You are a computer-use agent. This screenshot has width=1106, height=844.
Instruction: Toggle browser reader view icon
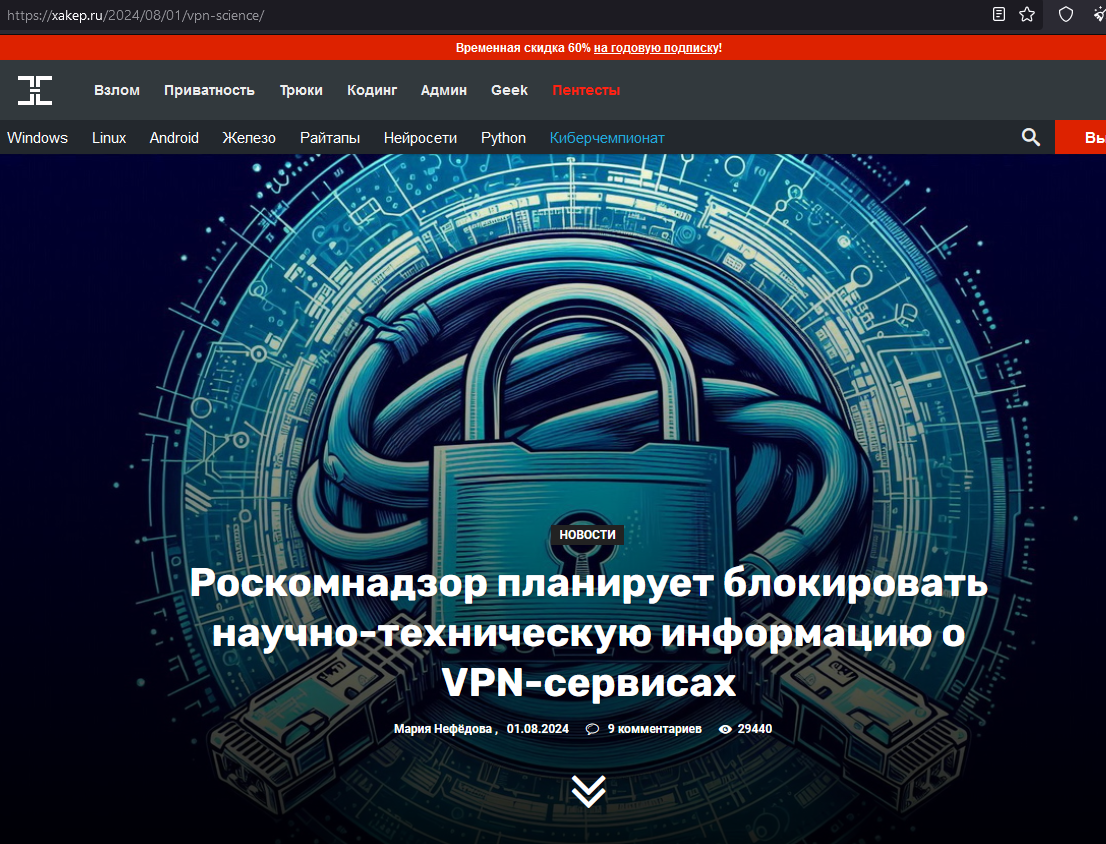click(x=999, y=14)
